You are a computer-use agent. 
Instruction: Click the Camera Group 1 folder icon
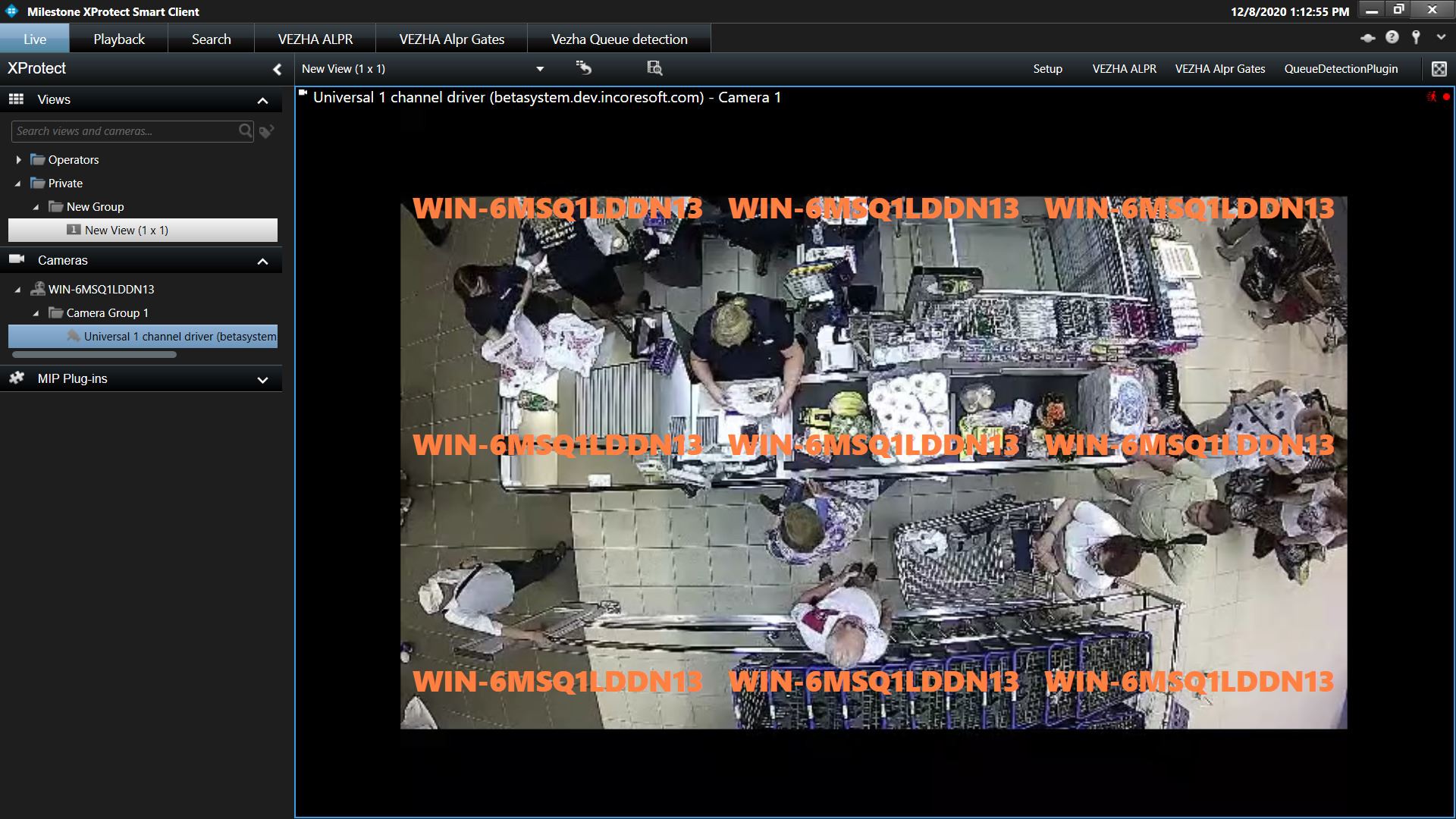pyautogui.click(x=56, y=312)
